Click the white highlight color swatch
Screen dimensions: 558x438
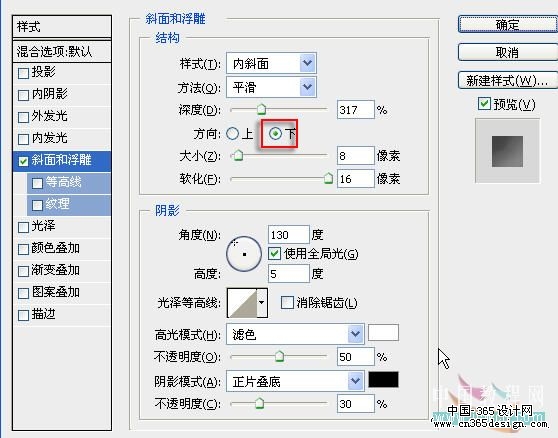tap(383, 333)
